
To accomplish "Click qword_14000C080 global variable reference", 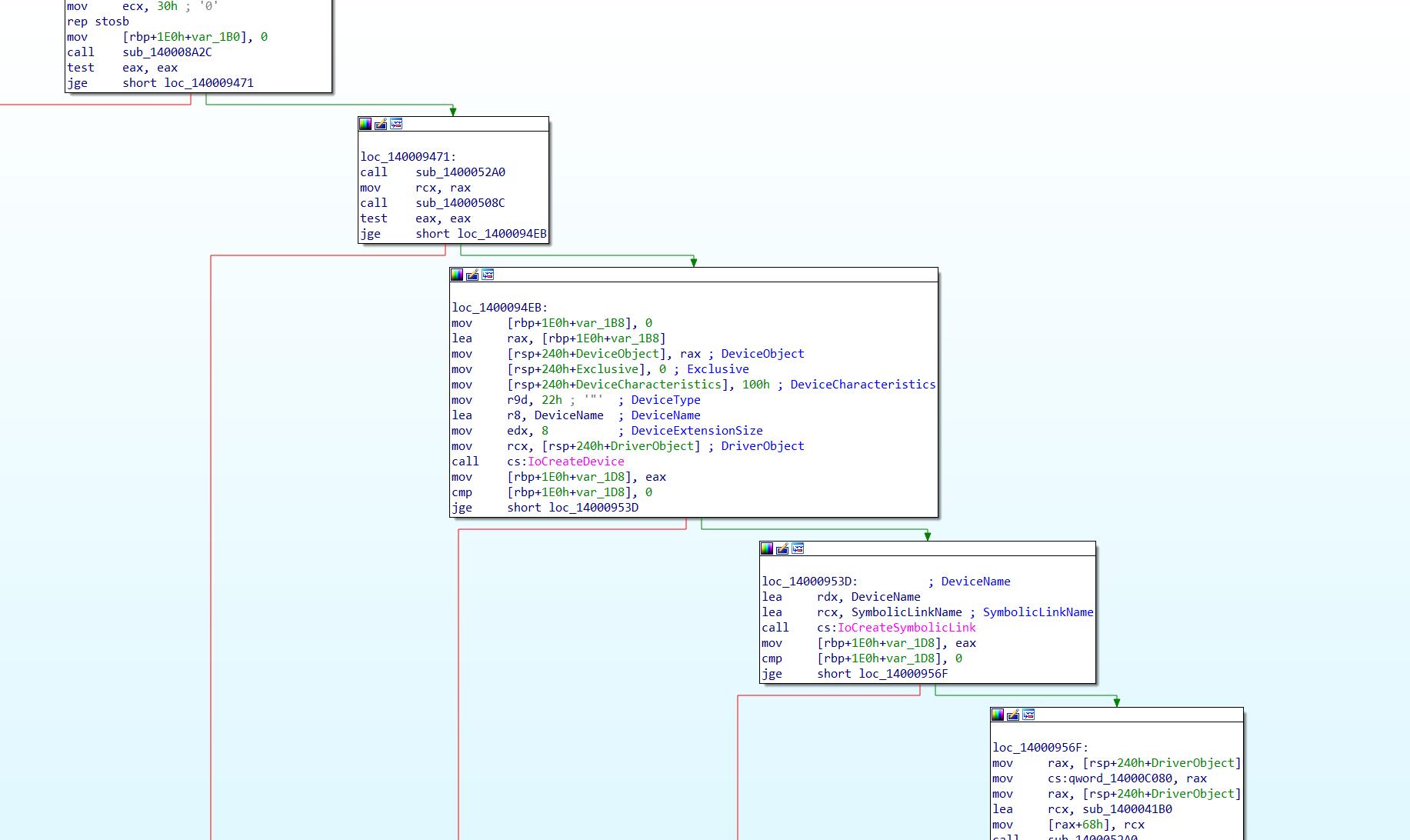I will [1118, 778].
